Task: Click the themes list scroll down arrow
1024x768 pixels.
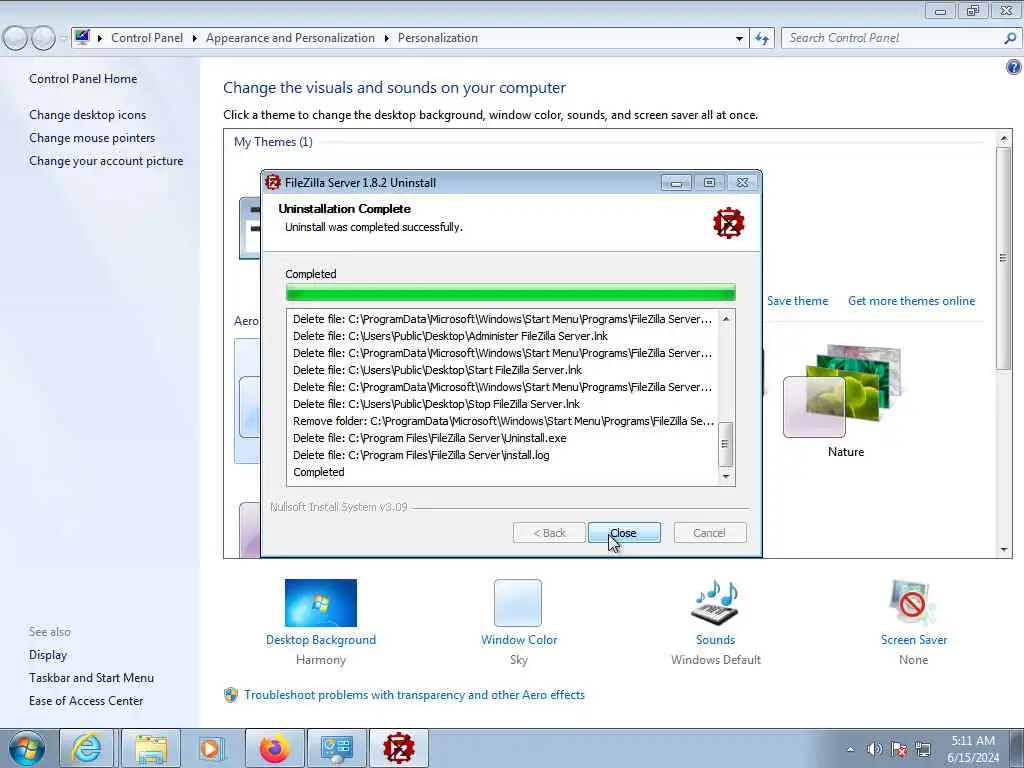Action: [x=1004, y=549]
